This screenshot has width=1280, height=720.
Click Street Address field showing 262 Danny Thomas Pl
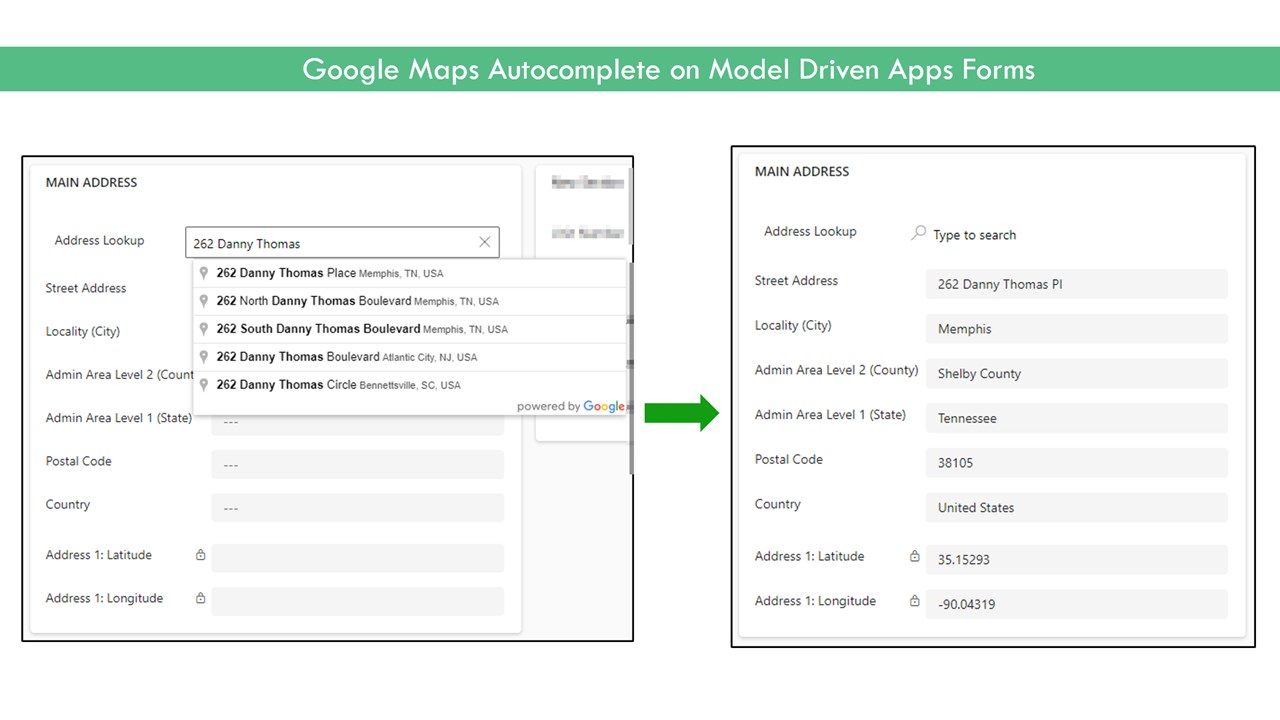(1076, 284)
